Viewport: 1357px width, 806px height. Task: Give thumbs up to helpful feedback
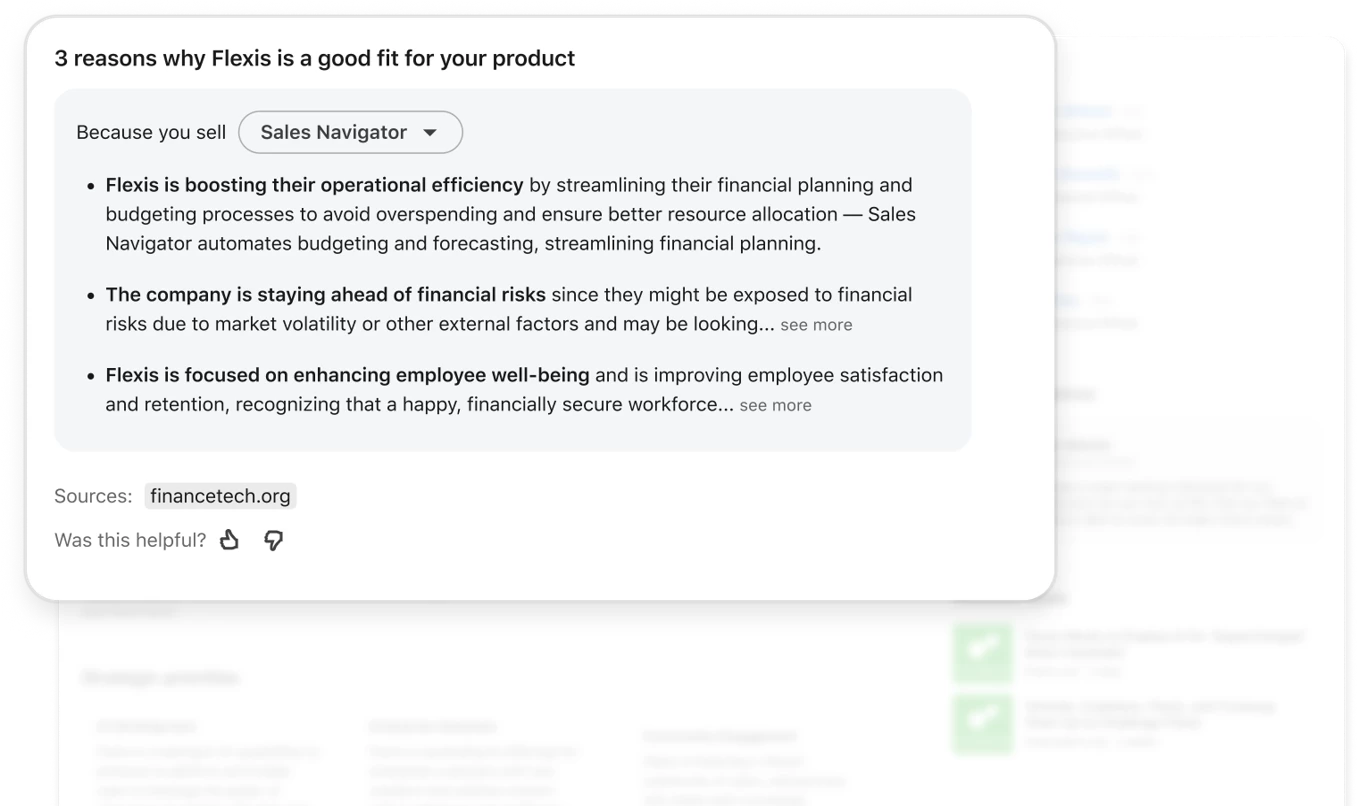229,540
